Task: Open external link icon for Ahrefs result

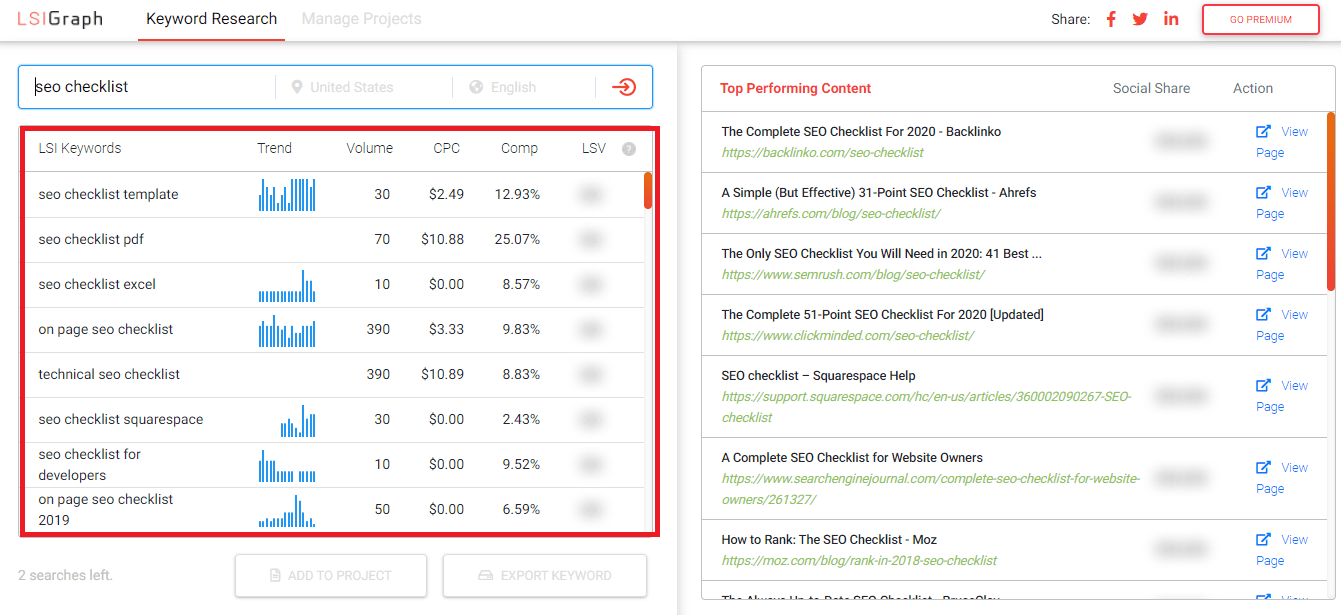Action: [x=1264, y=192]
